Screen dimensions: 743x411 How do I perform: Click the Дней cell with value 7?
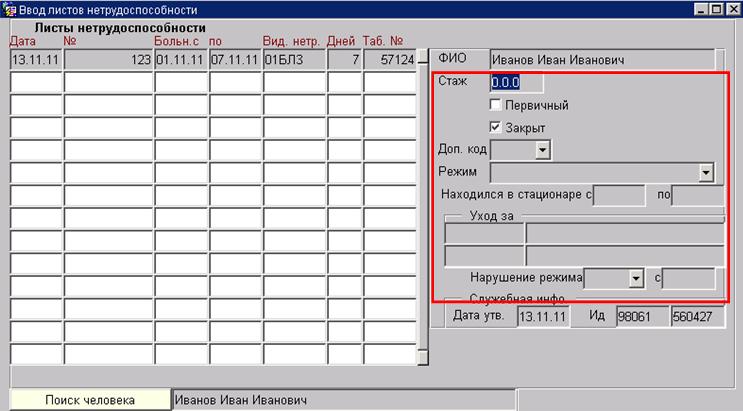click(x=344, y=60)
